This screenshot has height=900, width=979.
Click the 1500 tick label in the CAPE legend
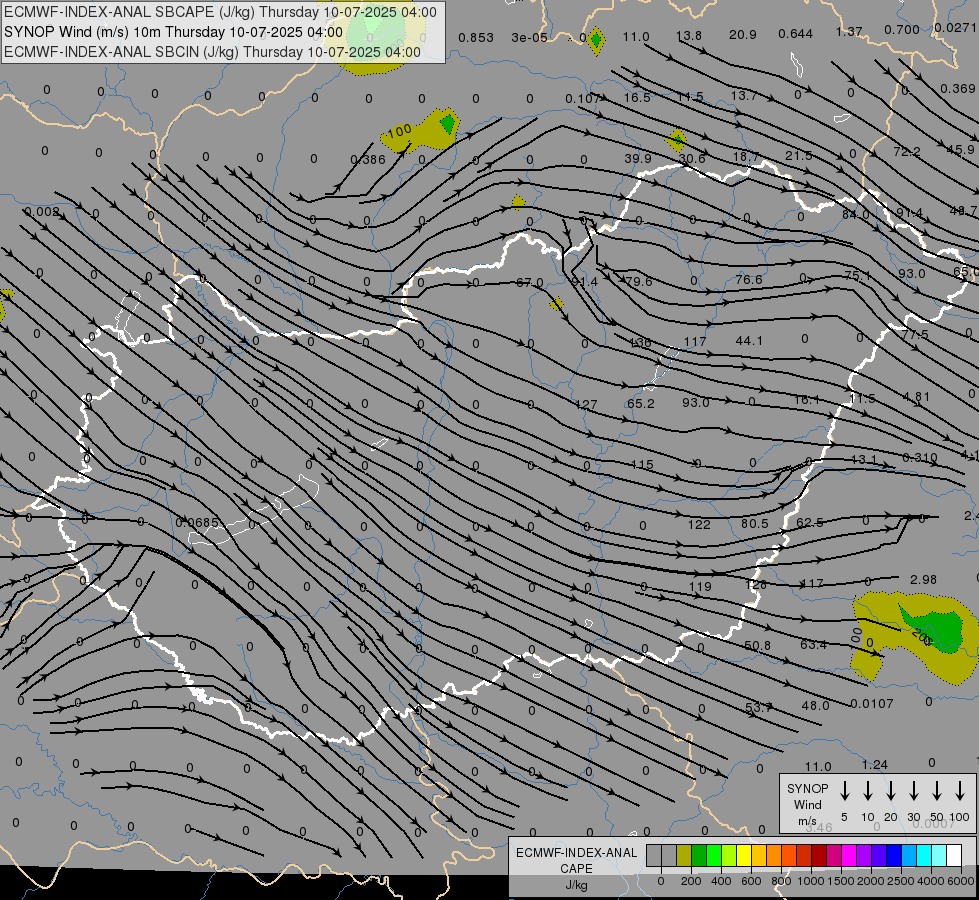pos(840,881)
